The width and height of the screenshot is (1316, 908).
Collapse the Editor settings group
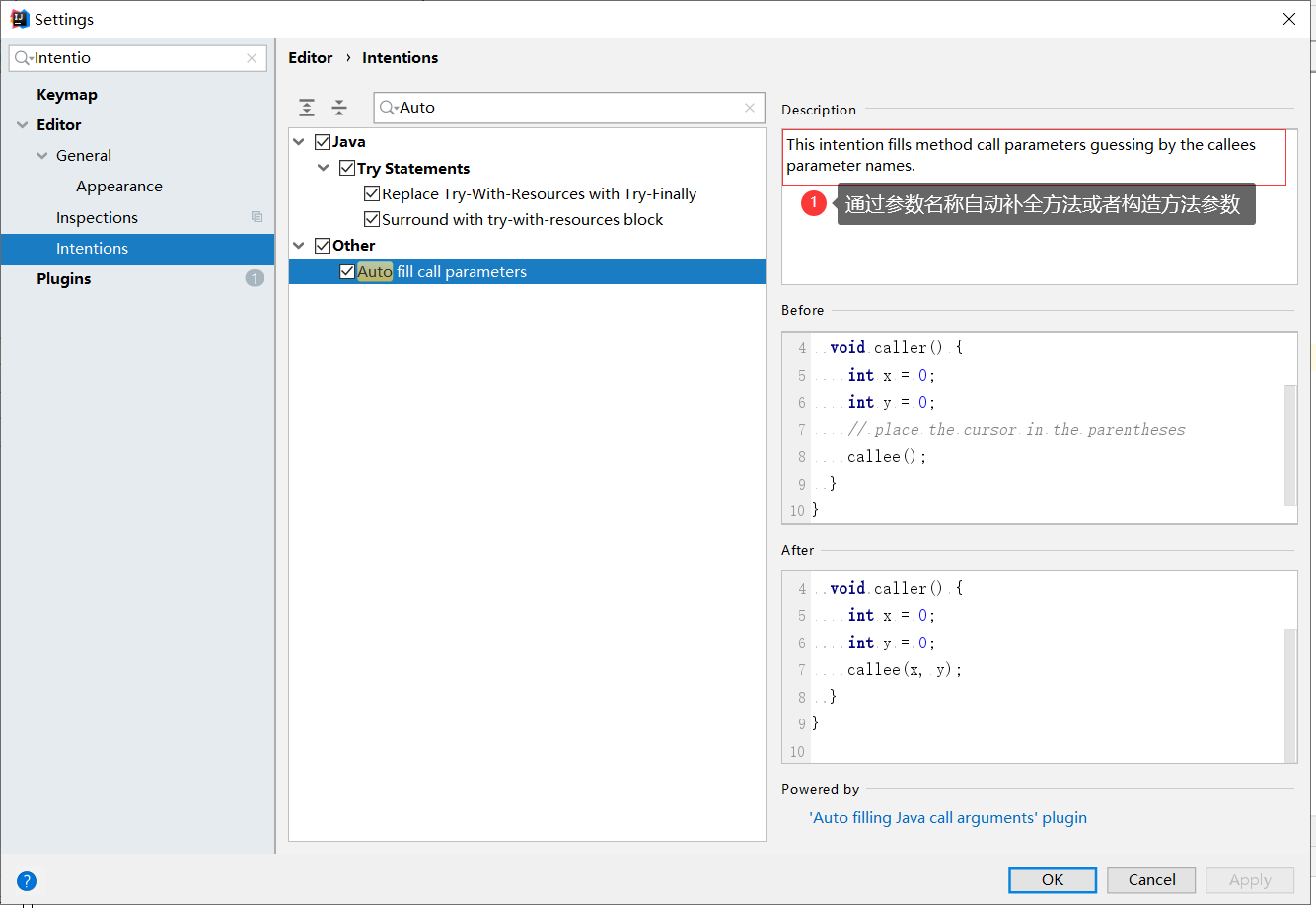[x=23, y=125]
